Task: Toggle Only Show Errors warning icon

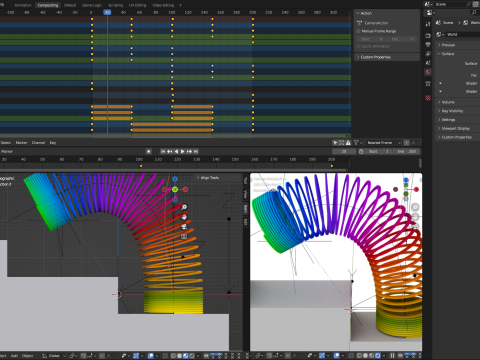Action: pos(348,143)
